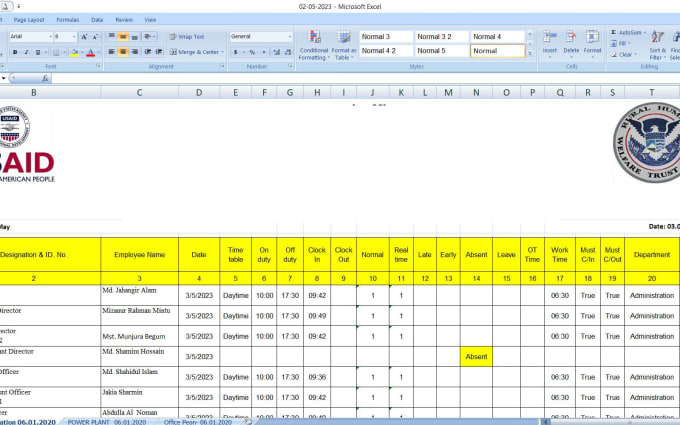Click the Increase Font Size icon
This screenshot has height=425, width=680.
(85, 37)
